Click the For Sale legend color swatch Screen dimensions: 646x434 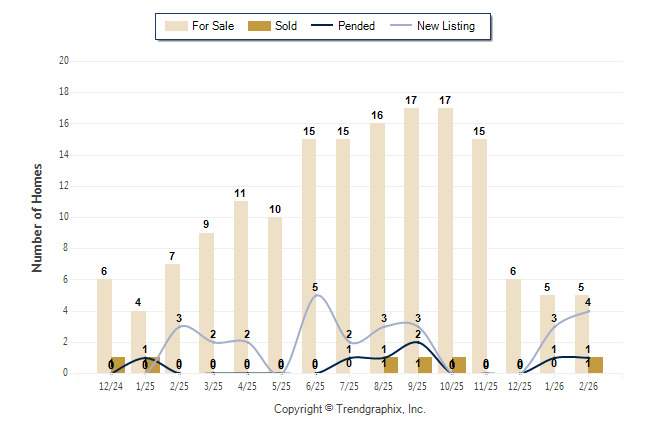tap(176, 26)
